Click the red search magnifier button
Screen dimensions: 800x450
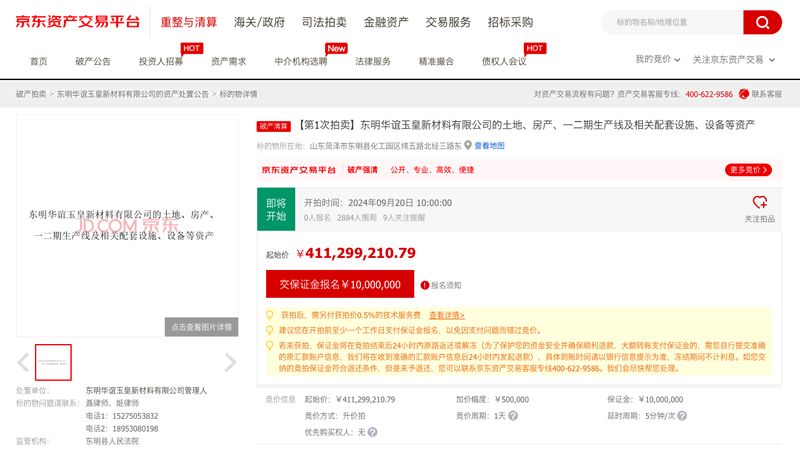point(762,22)
